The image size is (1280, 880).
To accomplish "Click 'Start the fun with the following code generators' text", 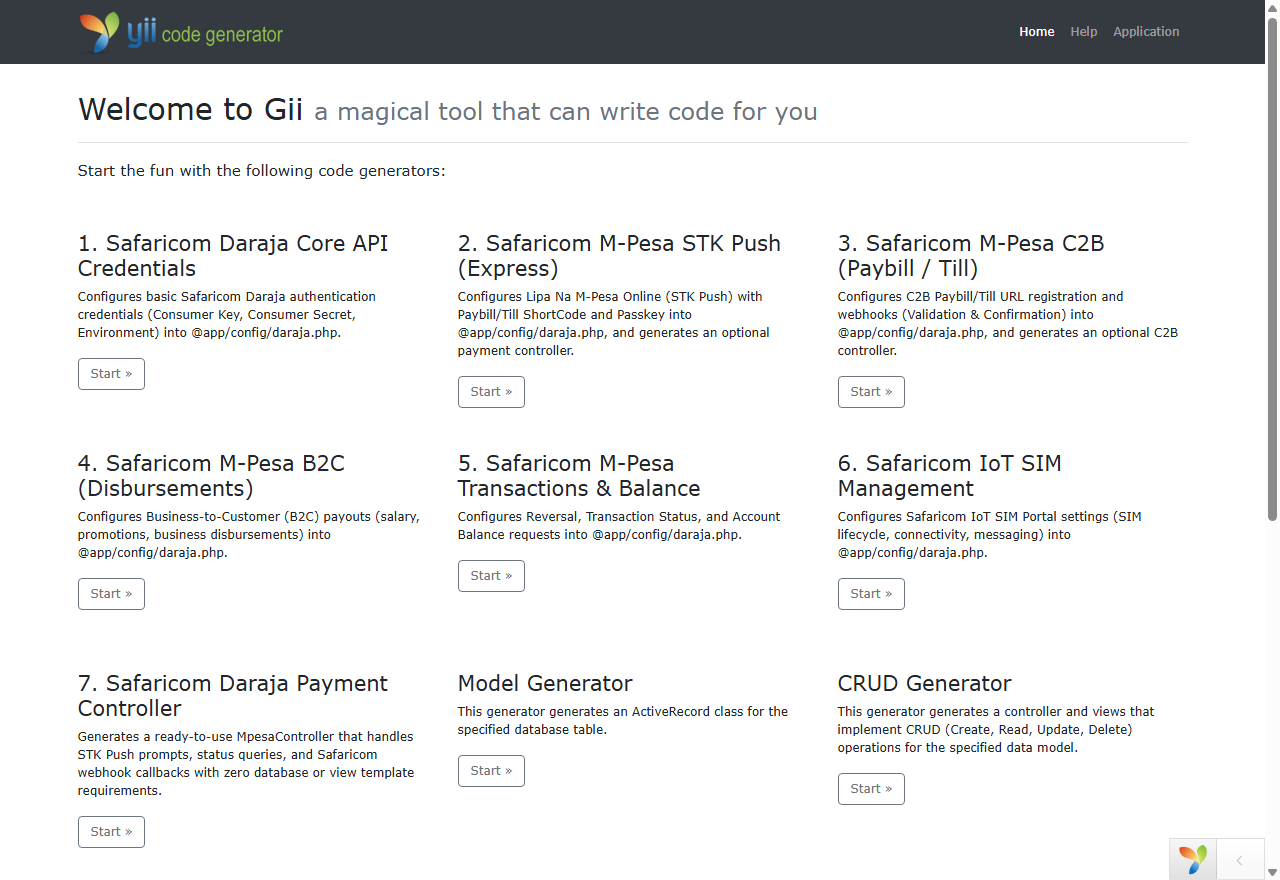I will pos(262,171).
